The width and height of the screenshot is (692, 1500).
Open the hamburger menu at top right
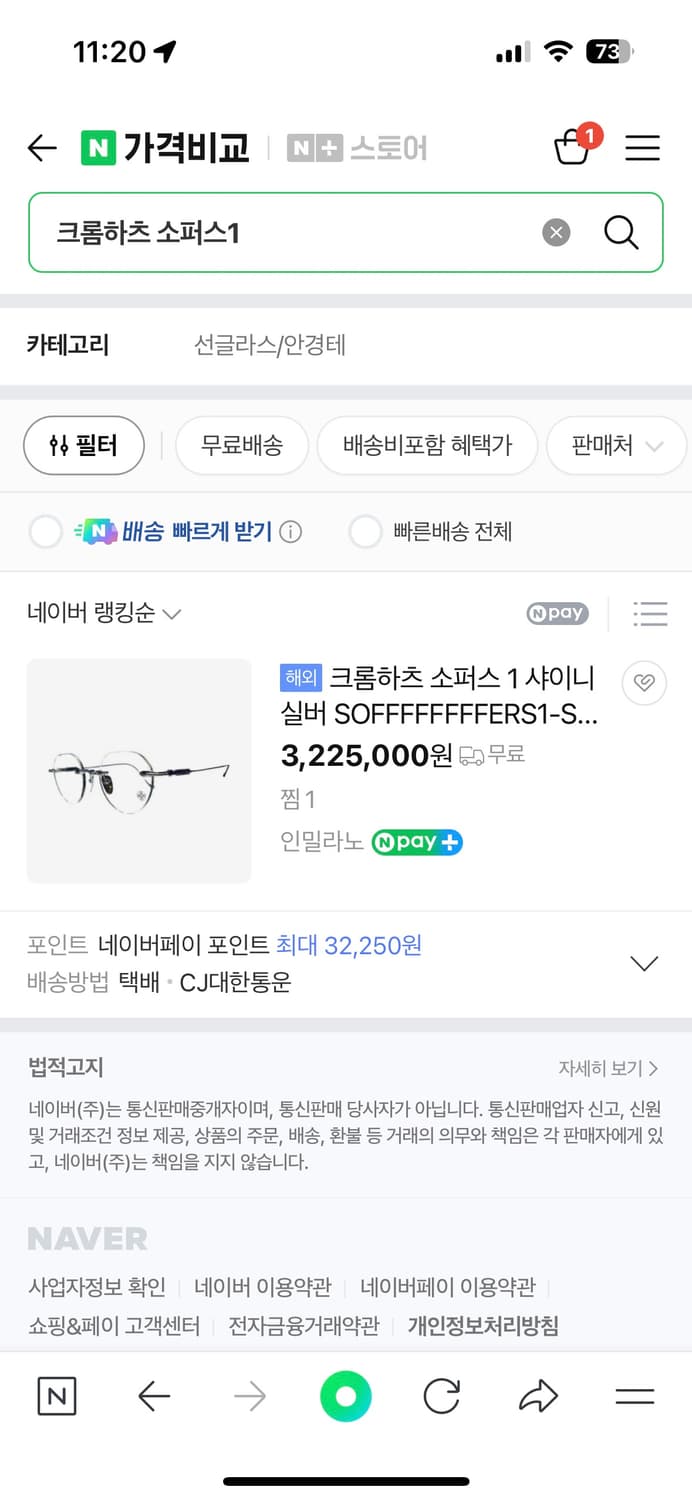tap(642, 148)
